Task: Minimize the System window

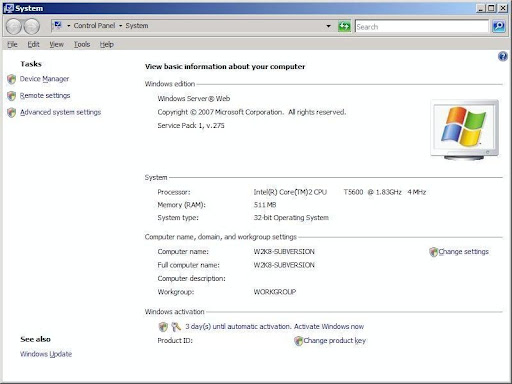Action: [480, 8]
